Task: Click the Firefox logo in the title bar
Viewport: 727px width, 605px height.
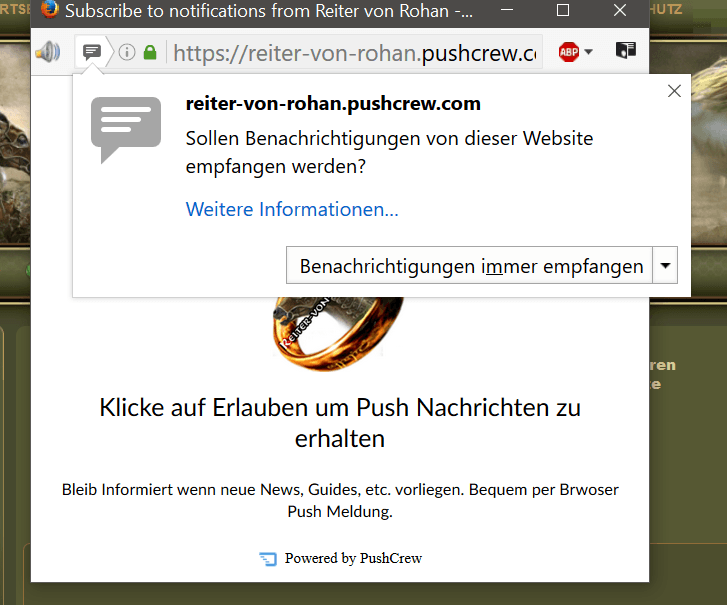Action: (x=49, y=12)
